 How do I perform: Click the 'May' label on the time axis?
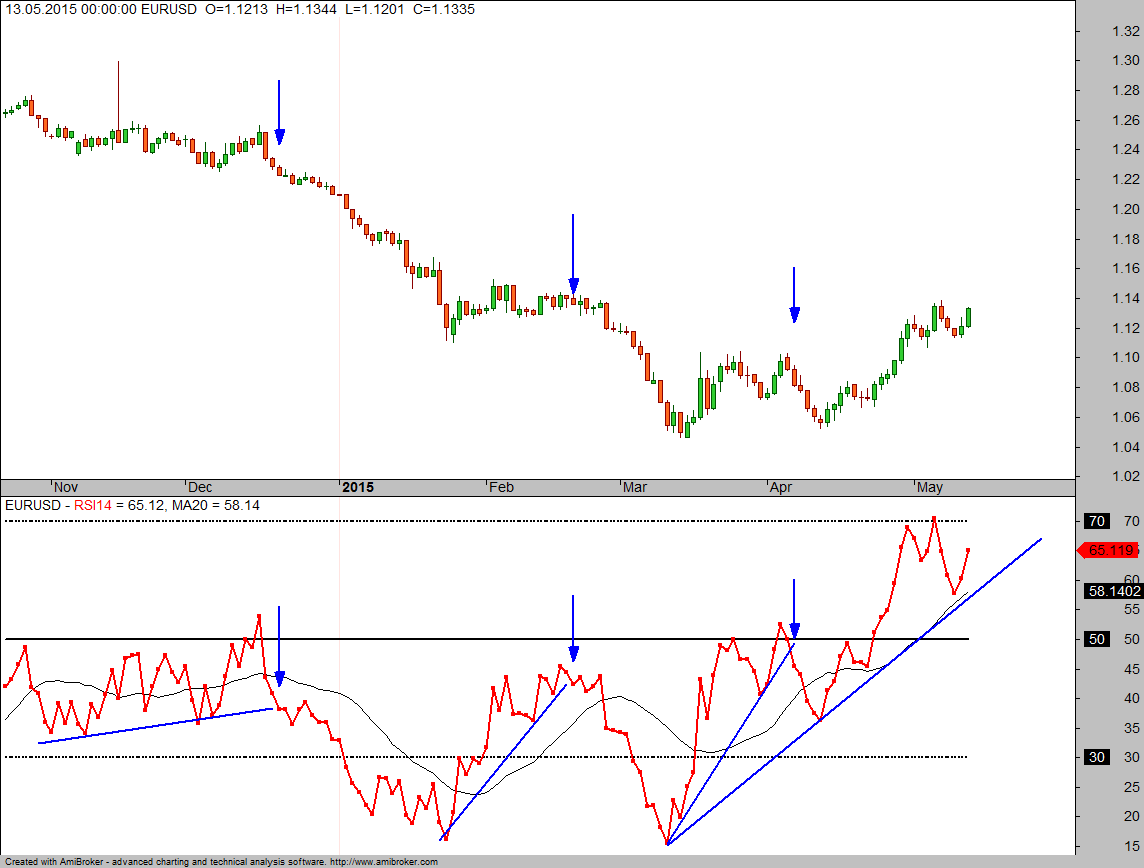930,487
